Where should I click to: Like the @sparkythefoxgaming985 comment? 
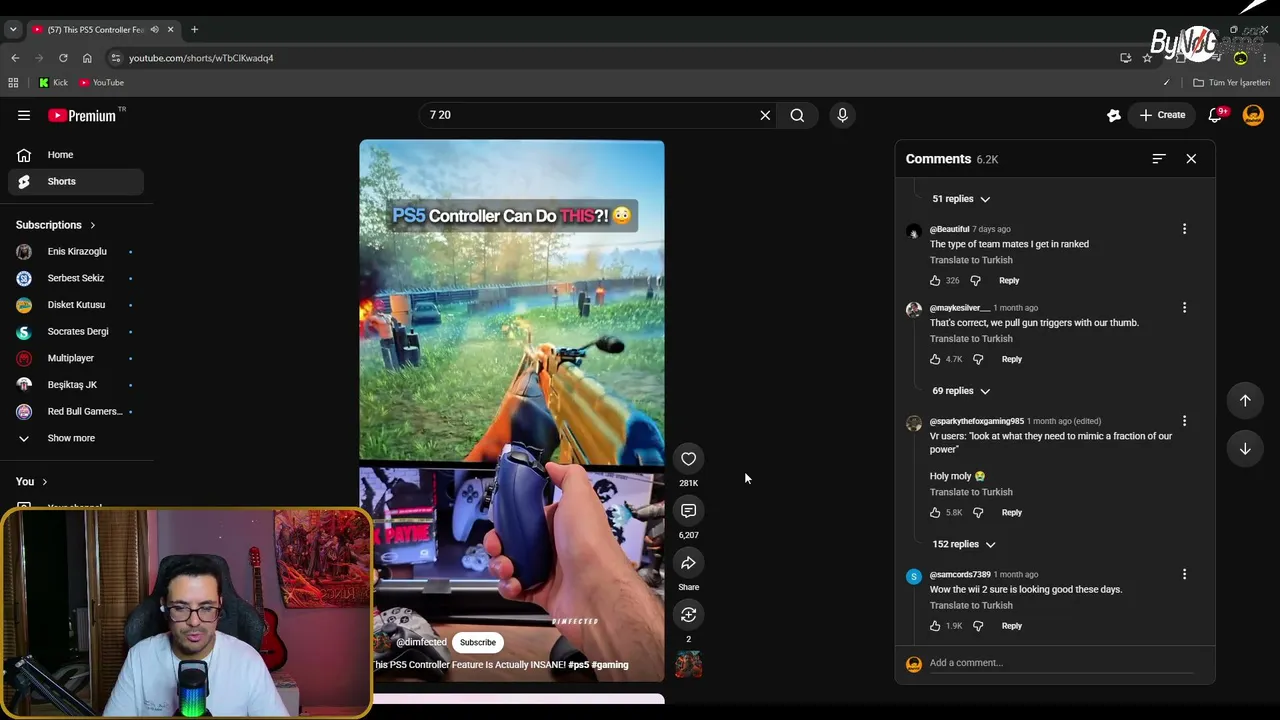pos(935,513)
